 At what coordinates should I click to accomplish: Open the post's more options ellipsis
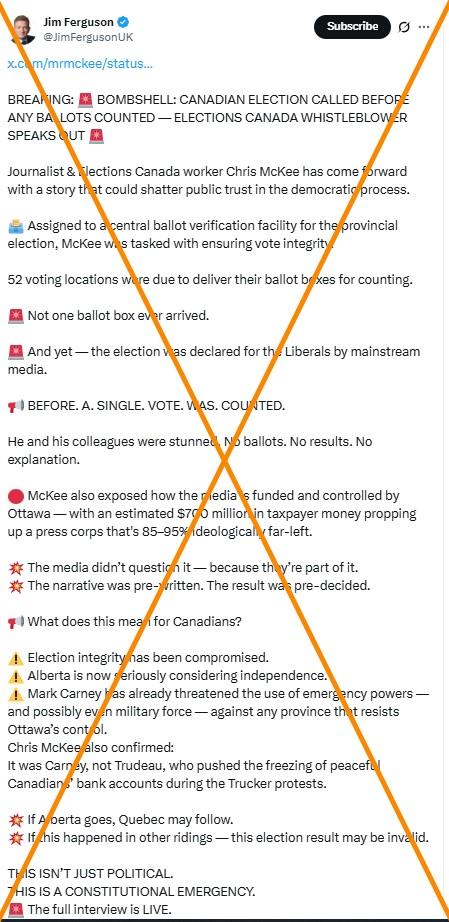click(424, 27)
